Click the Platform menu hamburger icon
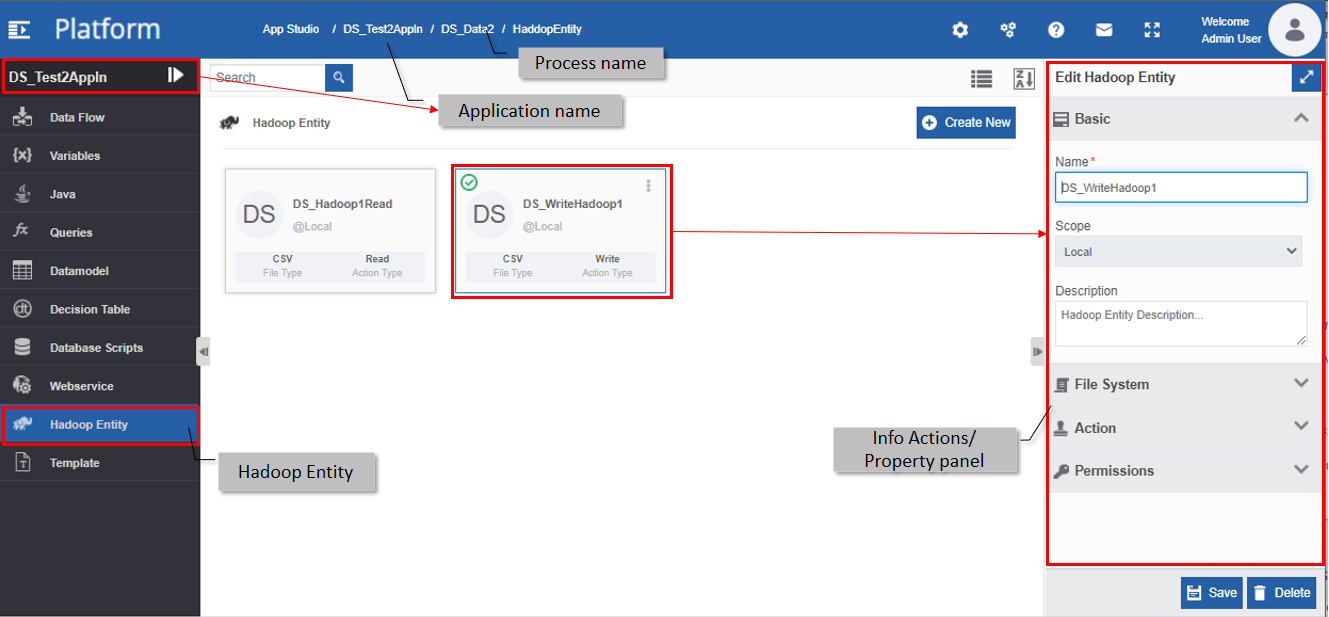 coord(18,29)
